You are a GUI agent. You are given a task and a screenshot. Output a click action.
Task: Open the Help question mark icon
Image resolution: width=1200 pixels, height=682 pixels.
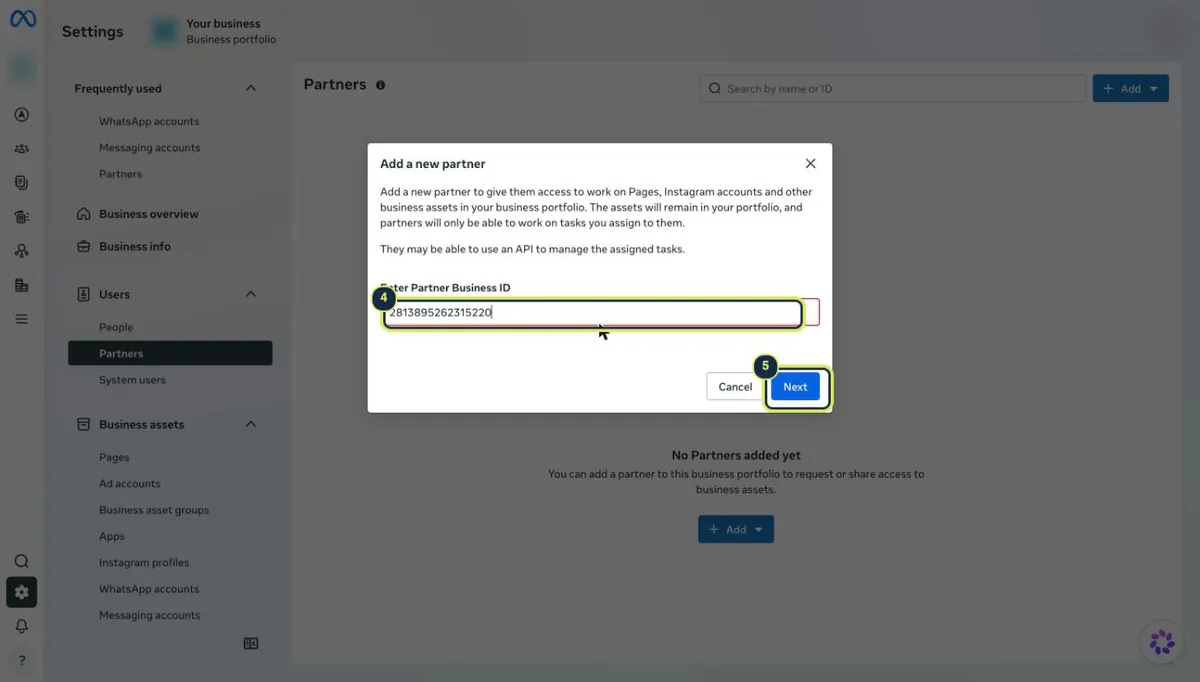[x=22, y=661]
